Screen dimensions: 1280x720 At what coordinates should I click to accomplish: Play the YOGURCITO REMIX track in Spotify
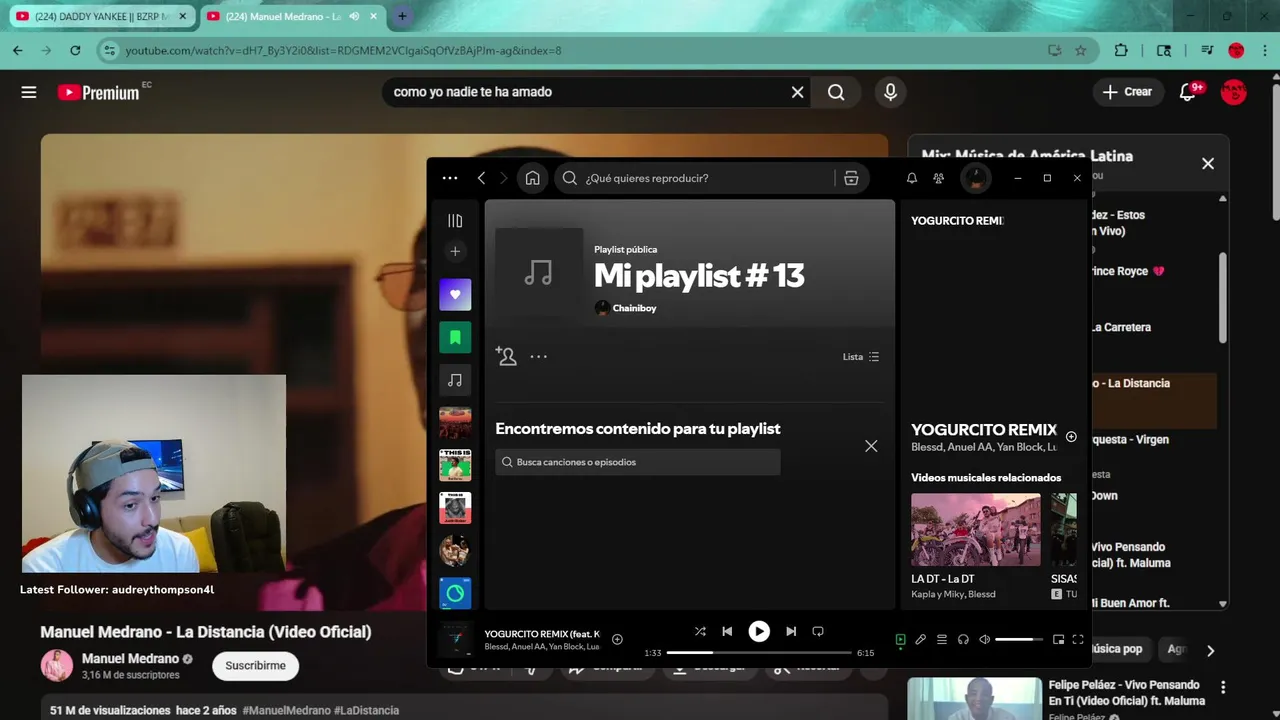coord(759,631)
